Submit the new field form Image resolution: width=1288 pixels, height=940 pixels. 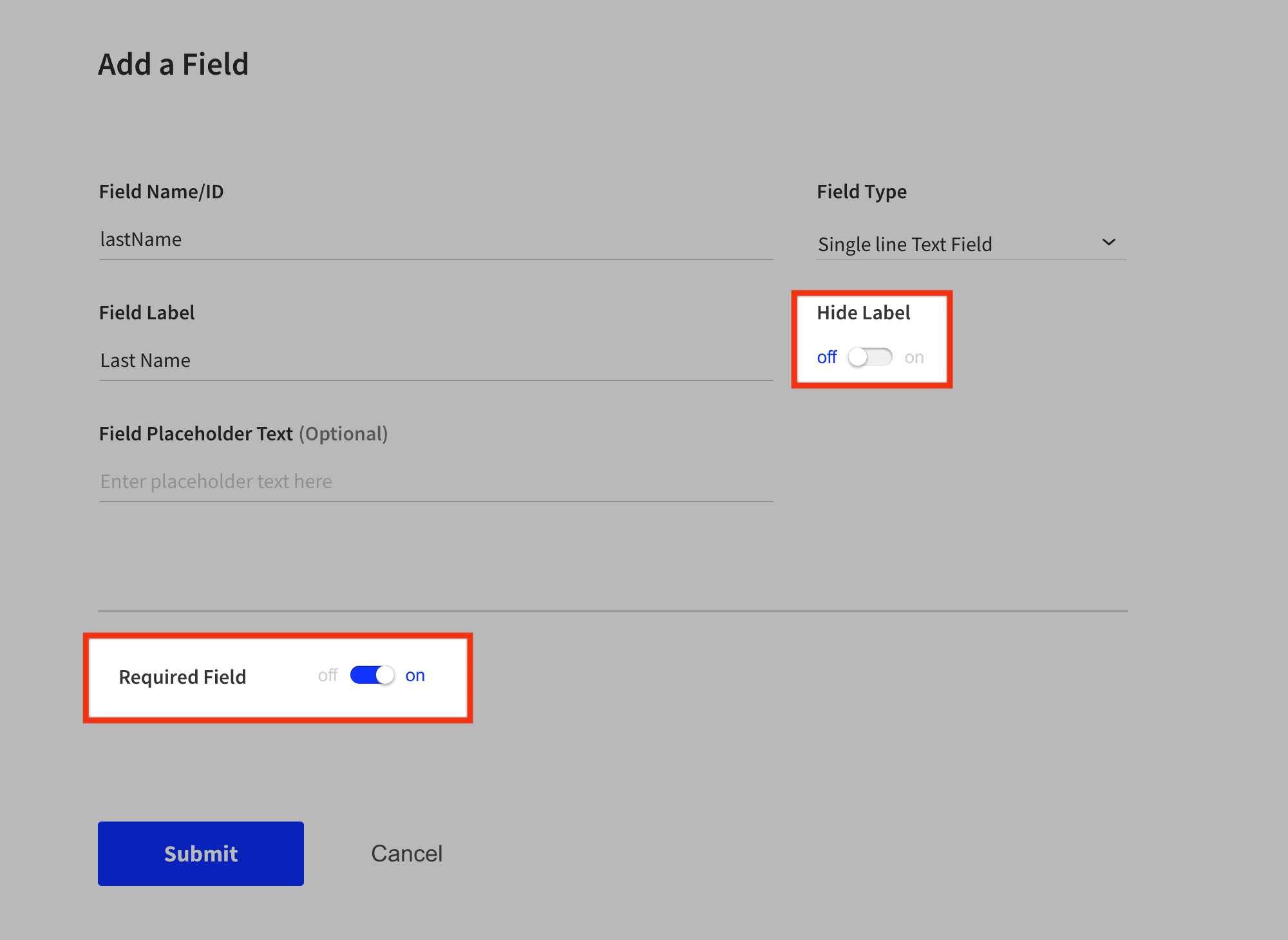201,853
